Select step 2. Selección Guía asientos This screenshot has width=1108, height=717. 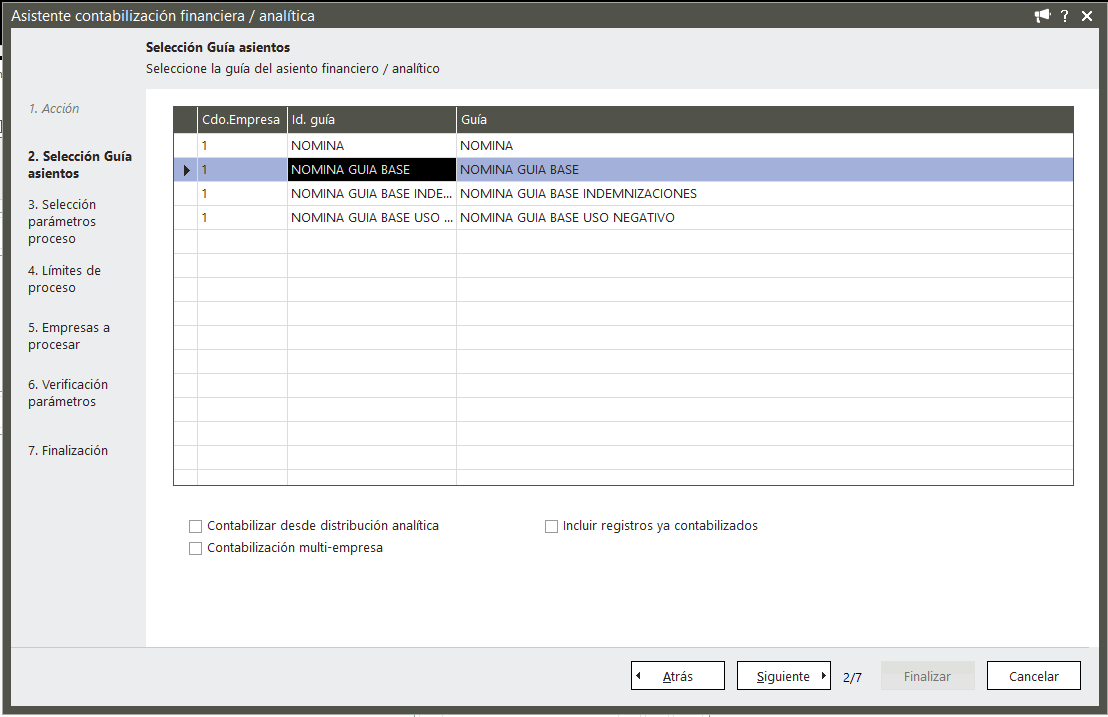click(80, 165)
